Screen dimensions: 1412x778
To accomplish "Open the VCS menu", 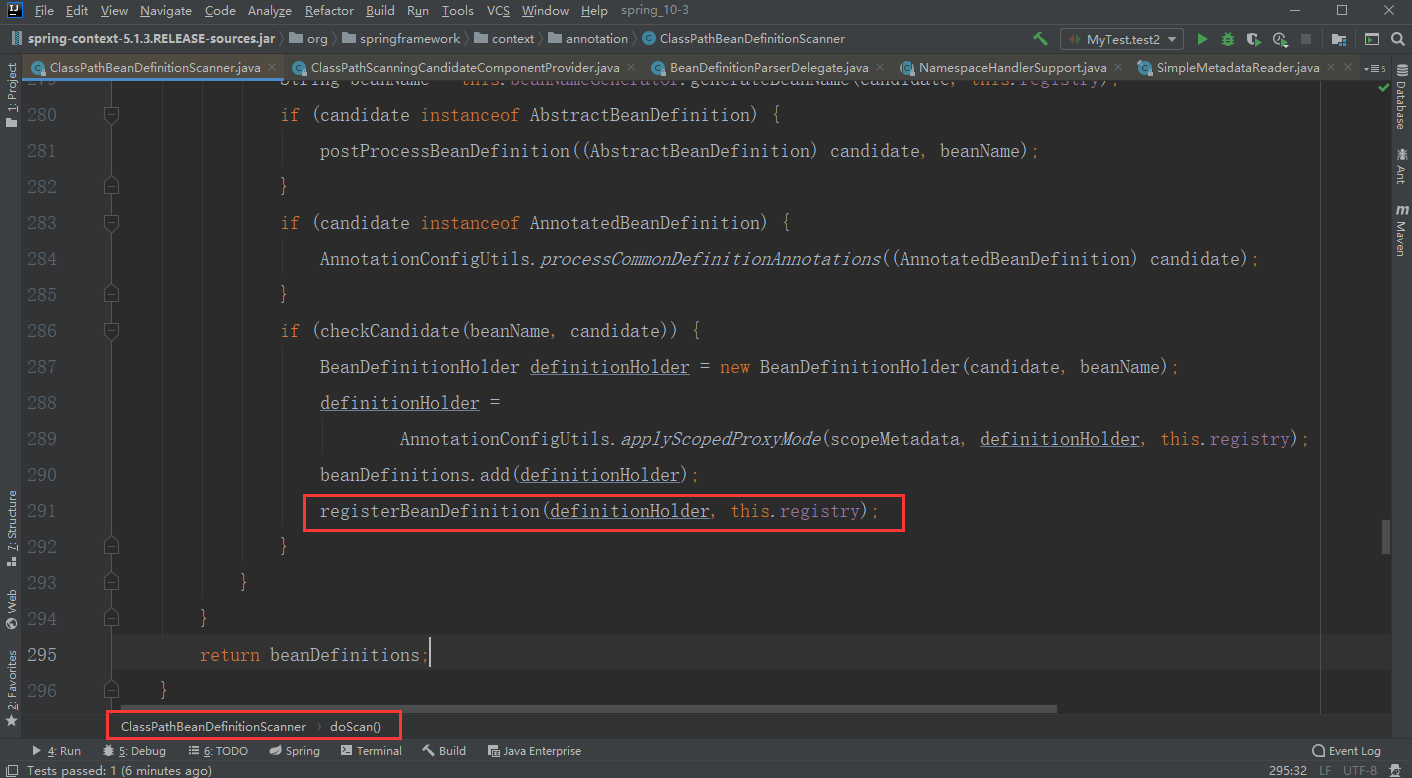I will [x=498, y=11].
